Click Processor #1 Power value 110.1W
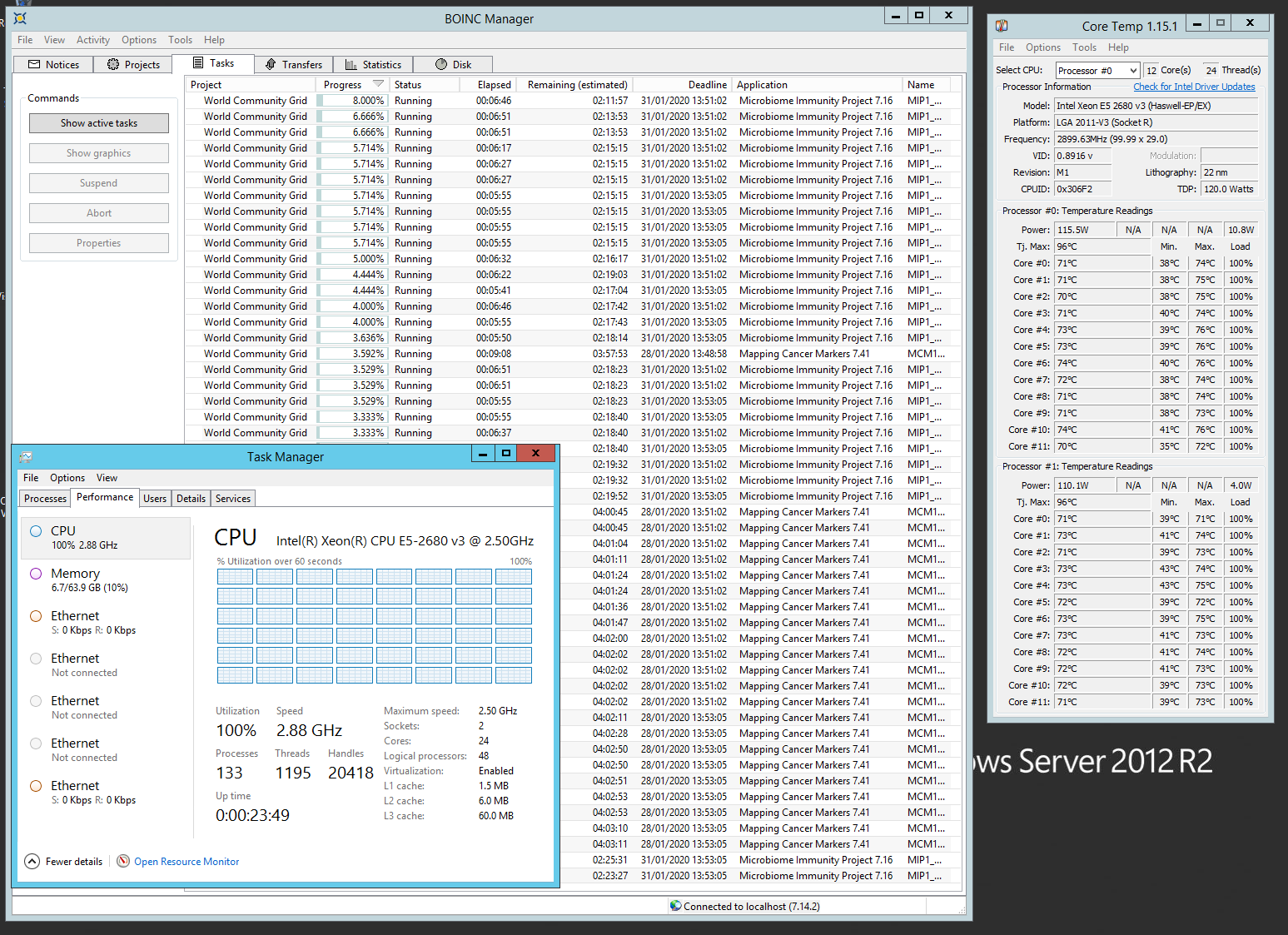1288x935 pixels. tap(1084, 485)
